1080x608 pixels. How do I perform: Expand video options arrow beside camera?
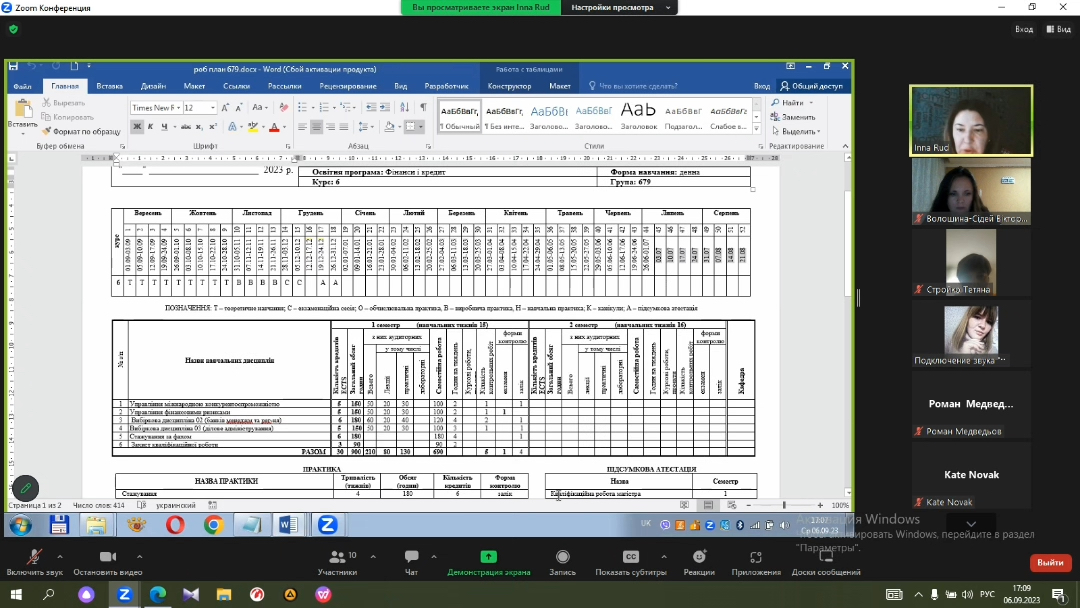139,556
